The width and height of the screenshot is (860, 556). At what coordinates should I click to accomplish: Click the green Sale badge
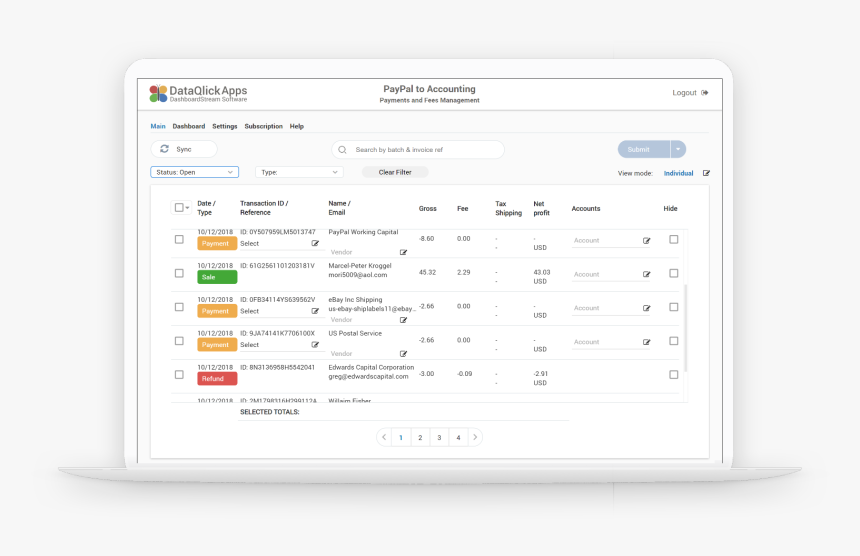pyautogui.click(x=217, y=277)
